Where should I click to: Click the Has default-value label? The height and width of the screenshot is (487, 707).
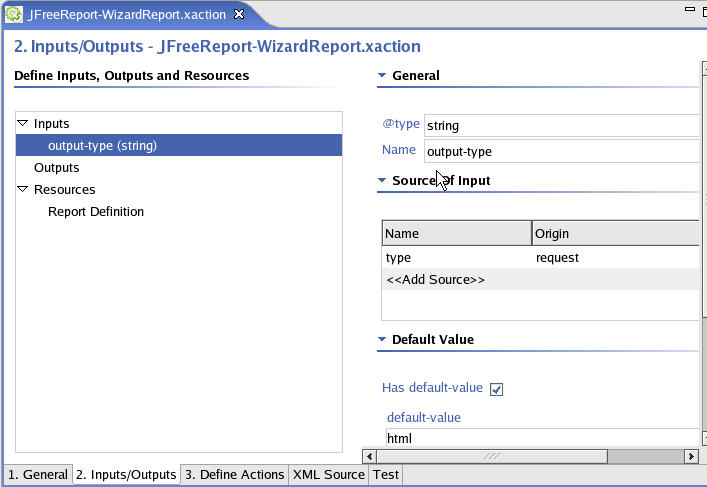tap(432, 388)
